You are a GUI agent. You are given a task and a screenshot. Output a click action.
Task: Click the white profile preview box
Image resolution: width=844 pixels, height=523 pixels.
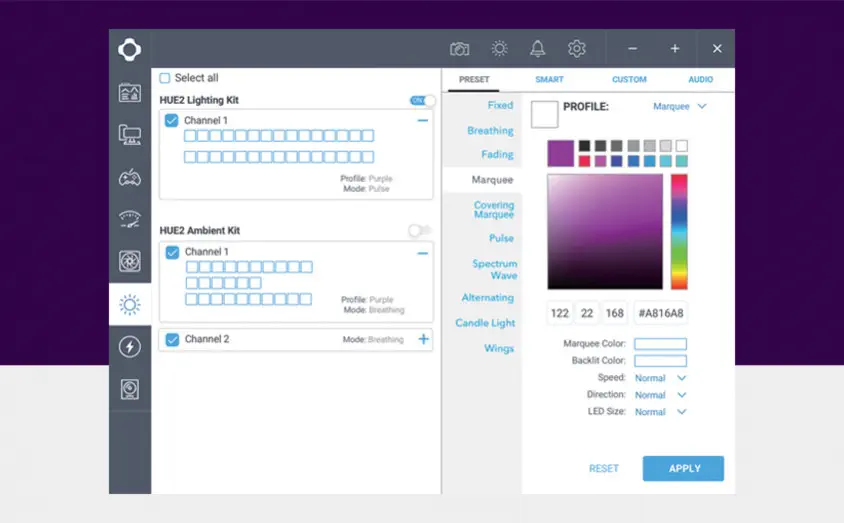click(544, 114)
